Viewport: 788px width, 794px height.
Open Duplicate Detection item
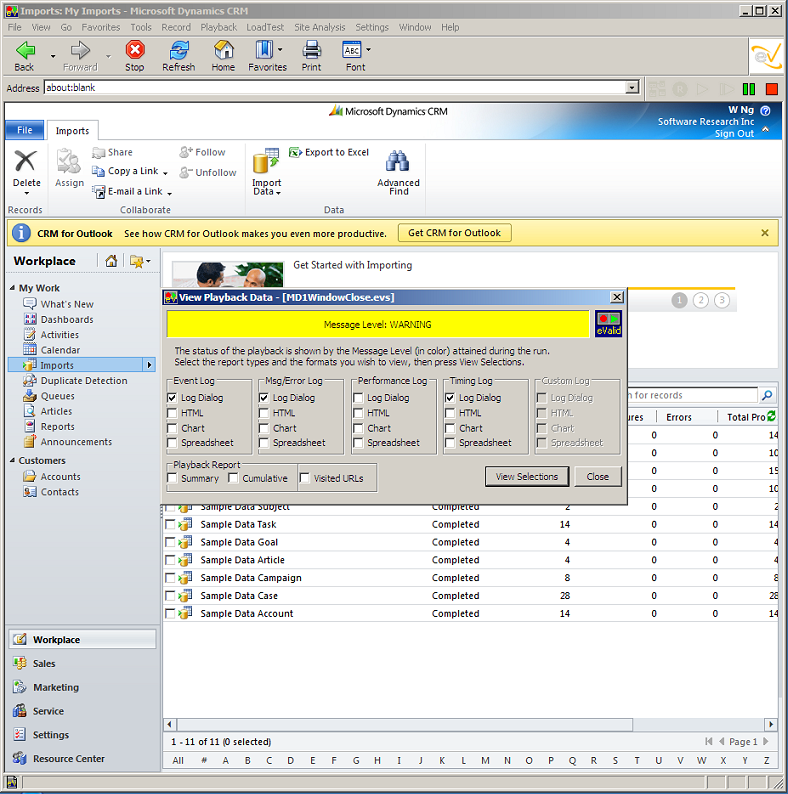84,381
